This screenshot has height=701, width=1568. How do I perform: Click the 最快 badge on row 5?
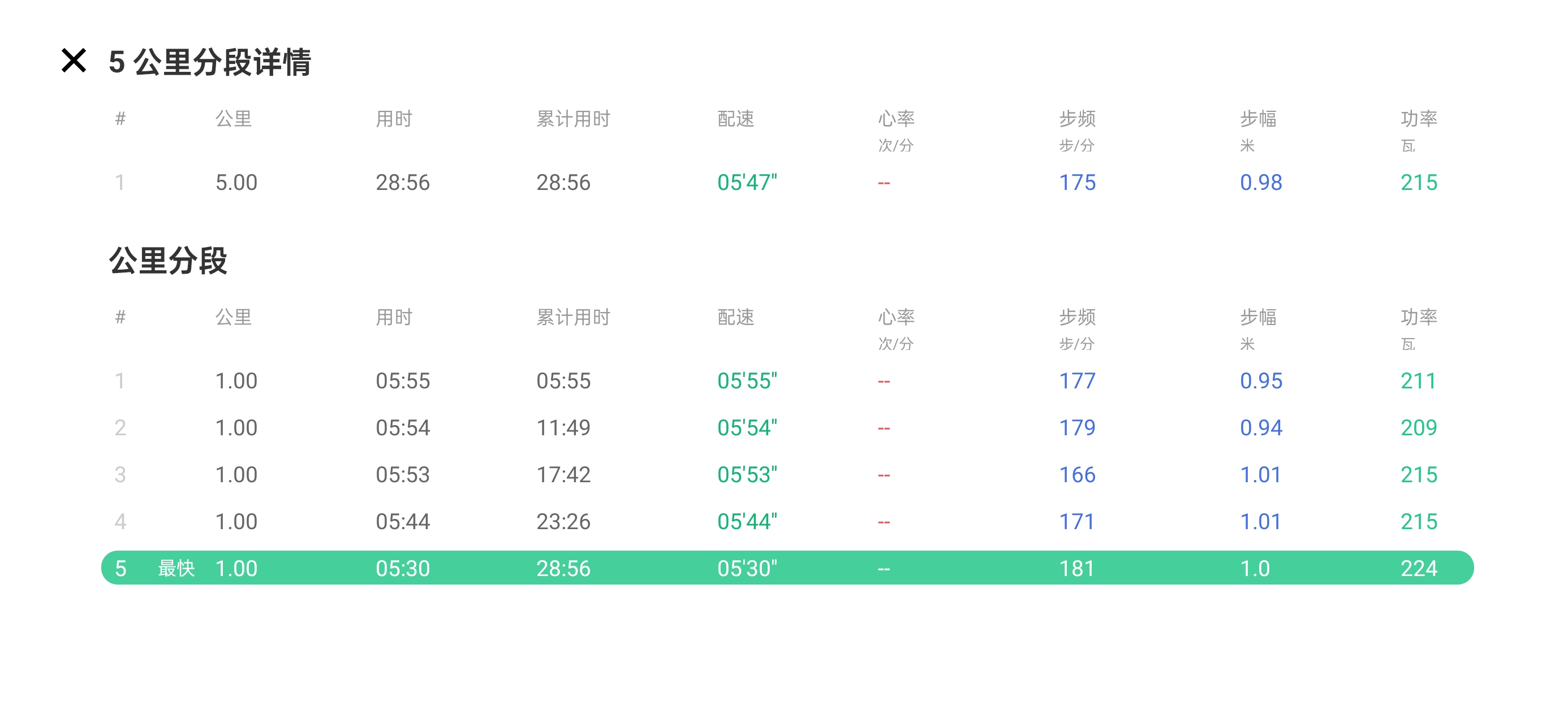tap(176, 568)
